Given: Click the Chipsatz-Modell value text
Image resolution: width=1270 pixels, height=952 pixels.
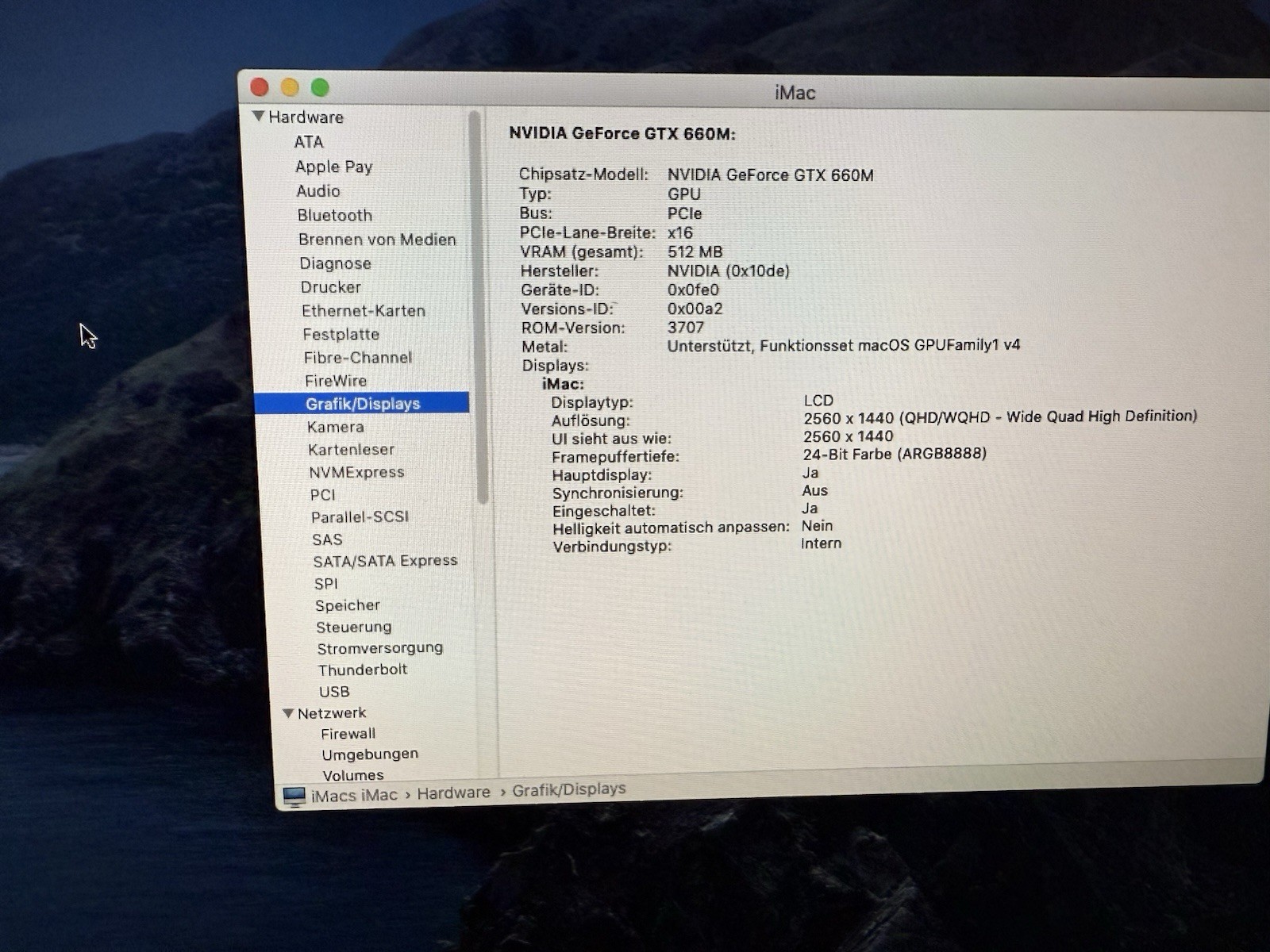Looking at the screenshot, I should pyautogui.click(x=770, y=175).
